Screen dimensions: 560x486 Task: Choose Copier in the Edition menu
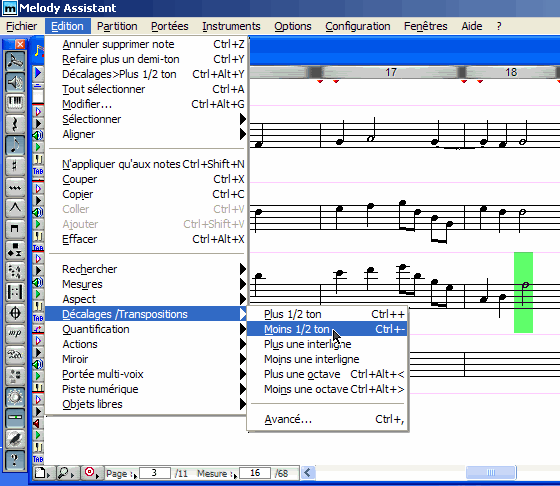tap(146, 194)
